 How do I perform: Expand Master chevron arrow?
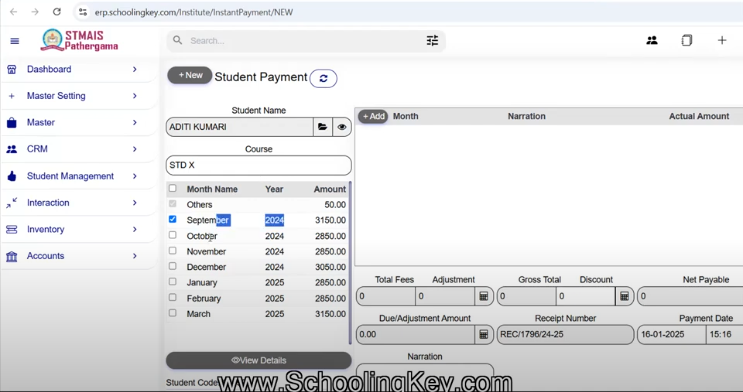(x=135, y=122)
